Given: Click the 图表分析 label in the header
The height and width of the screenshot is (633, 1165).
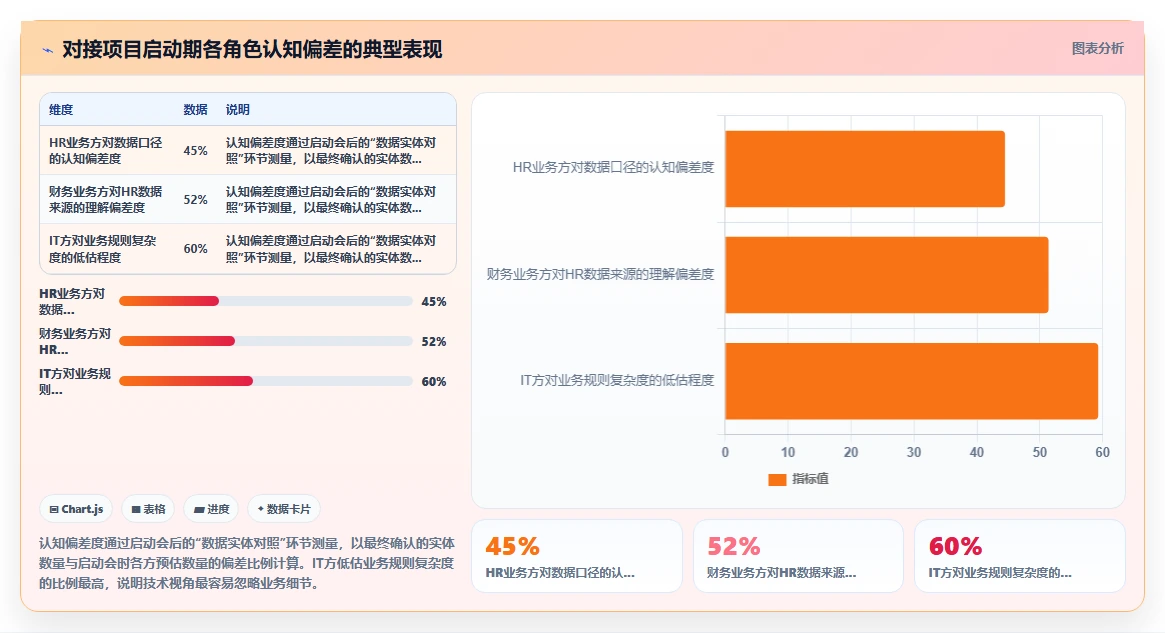Looking at the screenshot, I should click(x=1097, y=48).
